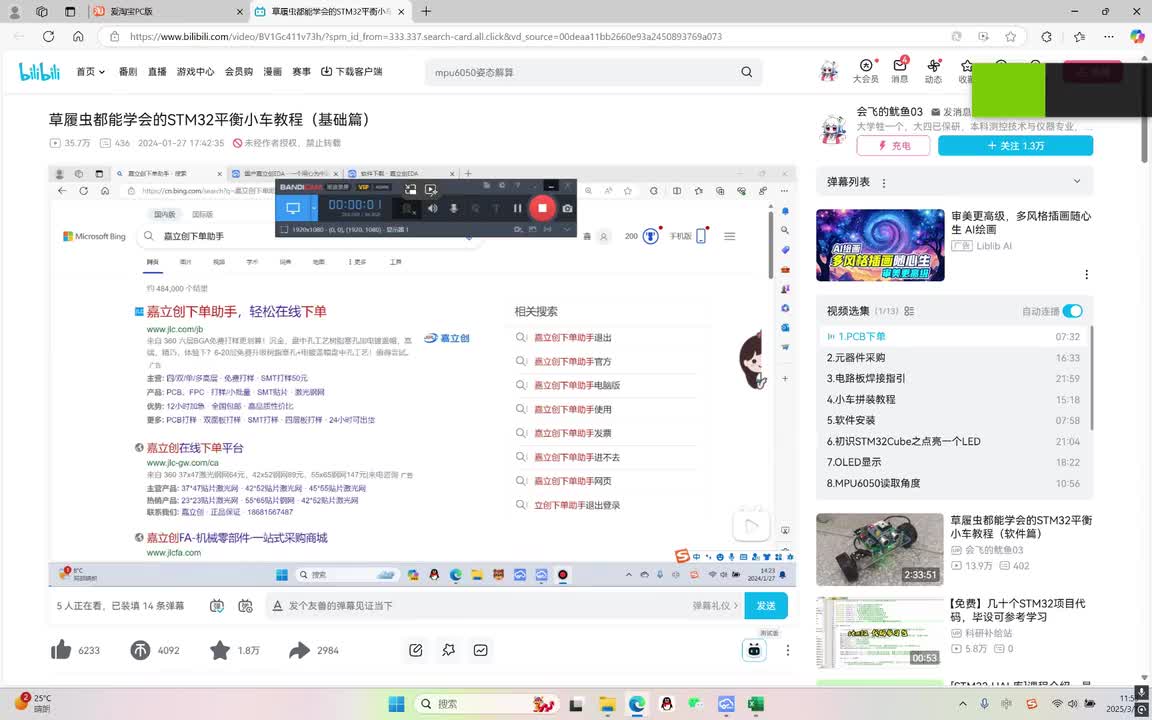
Task: Follow uploader via 关注 1.3万 button
Action: click(x=1015, y=145)
